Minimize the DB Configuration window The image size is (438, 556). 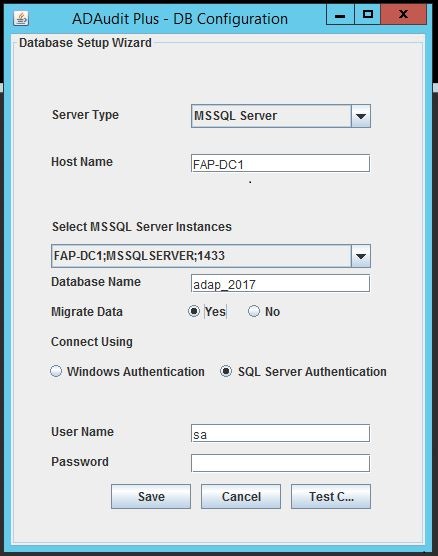[340, 15]
